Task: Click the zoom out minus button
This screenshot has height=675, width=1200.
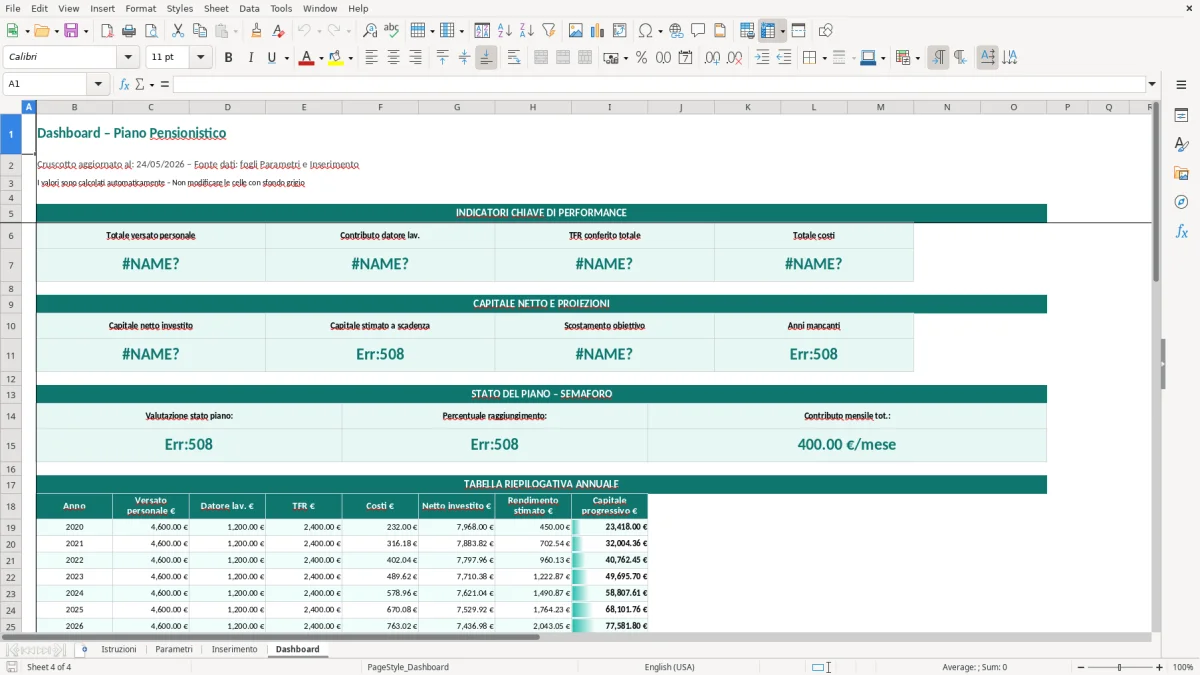Action: tap(1081, 667)
